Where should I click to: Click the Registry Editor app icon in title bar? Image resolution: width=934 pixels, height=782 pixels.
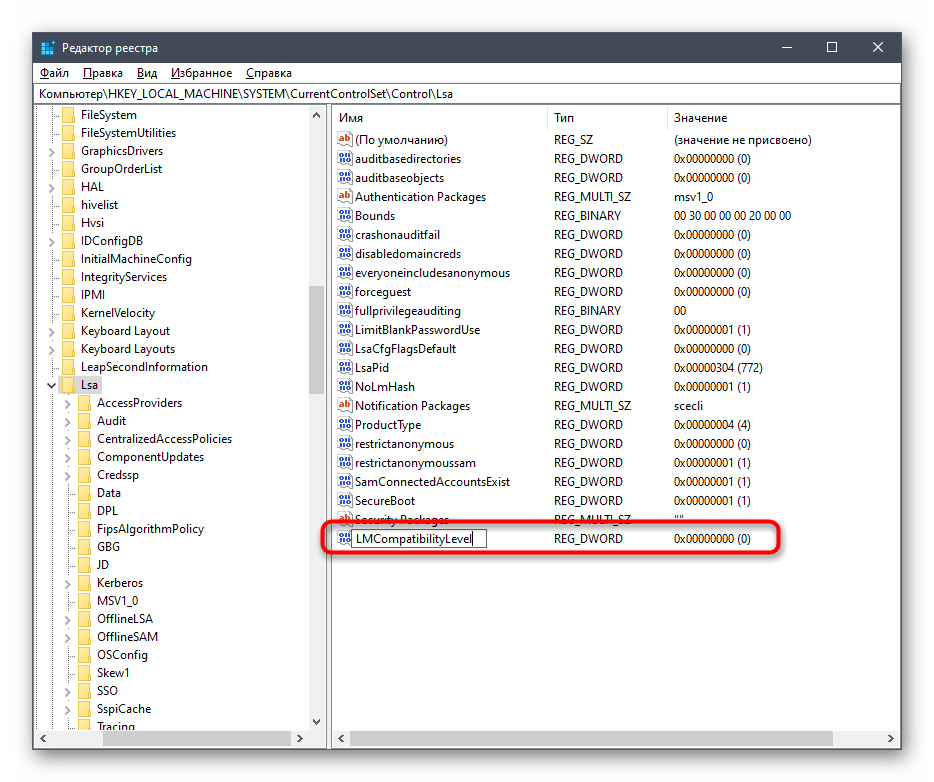(x=48, y=48)
